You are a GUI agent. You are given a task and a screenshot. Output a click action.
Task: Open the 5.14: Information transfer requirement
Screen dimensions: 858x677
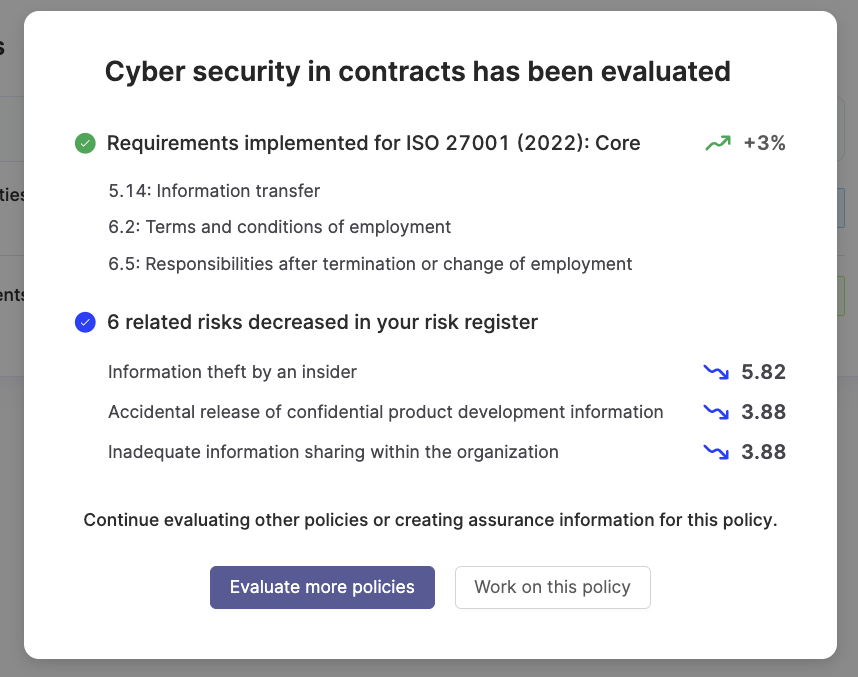(x=214, y=191)
